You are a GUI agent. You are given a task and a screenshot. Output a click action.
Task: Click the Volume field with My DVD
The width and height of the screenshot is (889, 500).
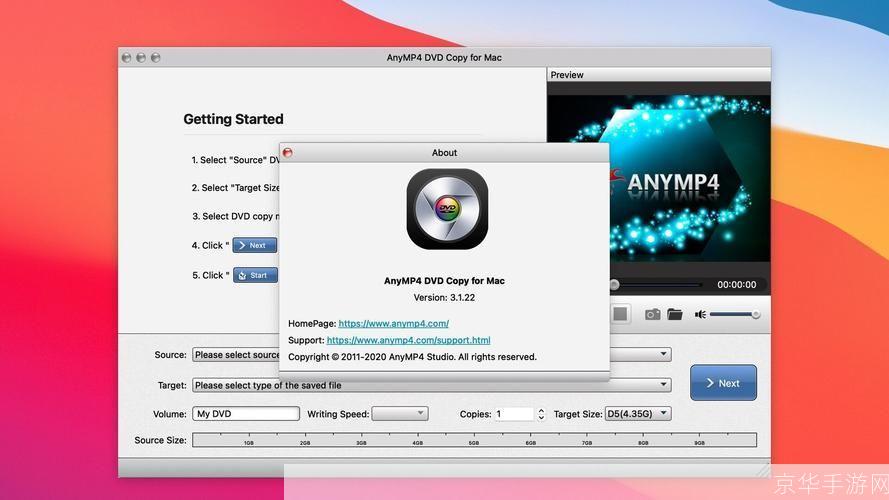point(245,414)
